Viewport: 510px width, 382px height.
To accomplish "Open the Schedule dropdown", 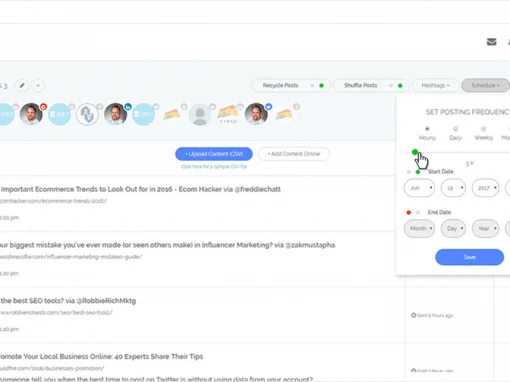I will (486, 85).
